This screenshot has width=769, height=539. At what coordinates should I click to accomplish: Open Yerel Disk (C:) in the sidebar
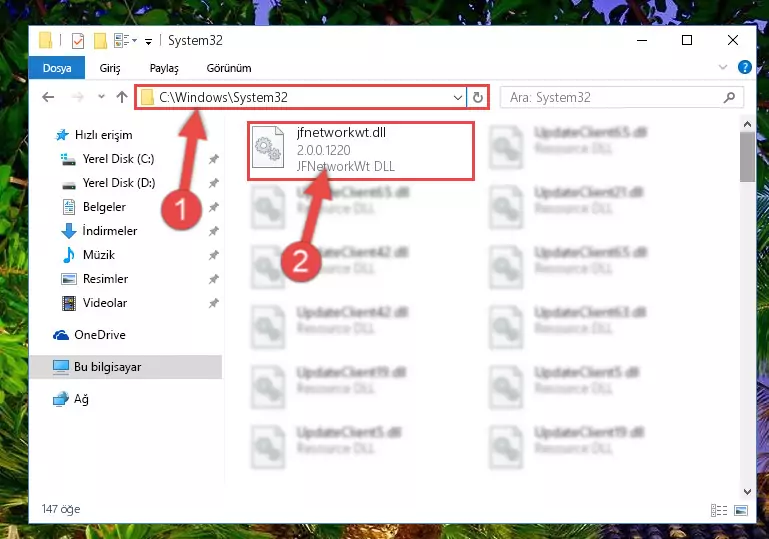pyautogui.click(x=118, y=159)
